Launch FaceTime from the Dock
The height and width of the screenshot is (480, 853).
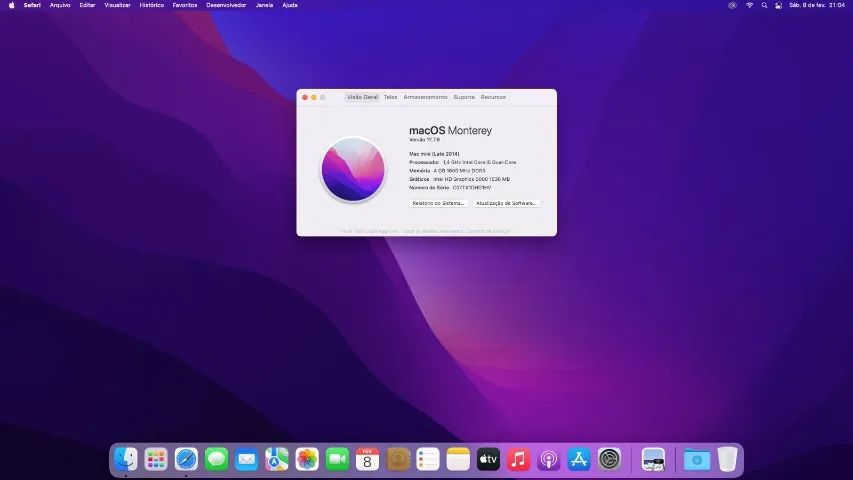point(337,459)
